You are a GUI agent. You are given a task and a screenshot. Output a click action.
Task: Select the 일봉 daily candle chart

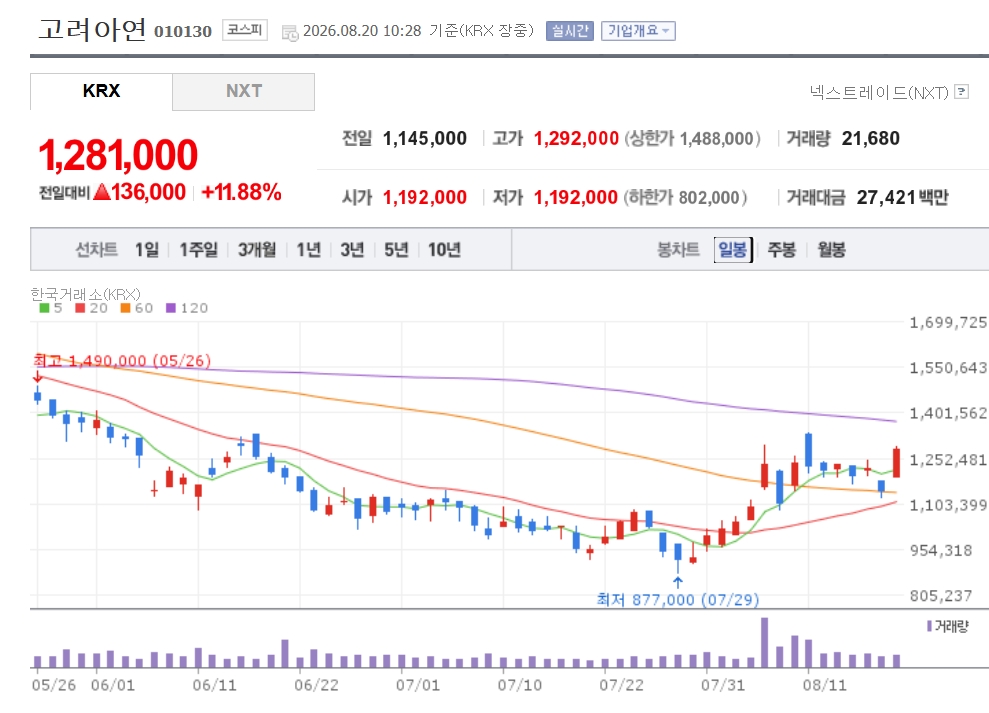[733, 250]
